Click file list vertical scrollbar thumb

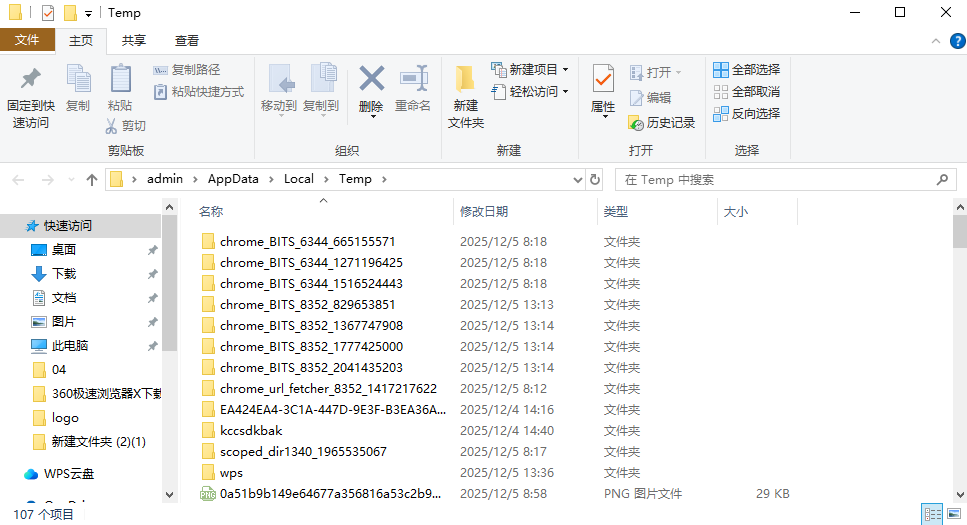pyautogui.click(x=960, y=232)
